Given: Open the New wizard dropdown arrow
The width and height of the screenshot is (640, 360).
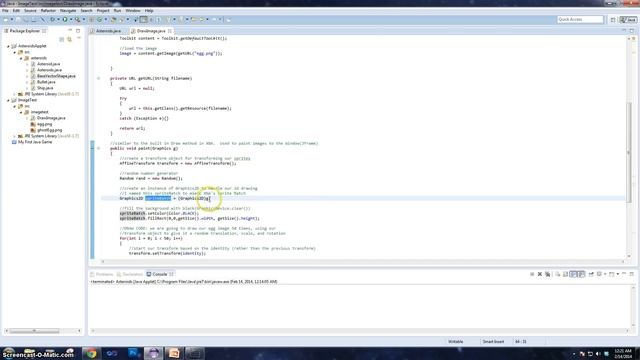Looking at the screenshot, I should 12,20.
